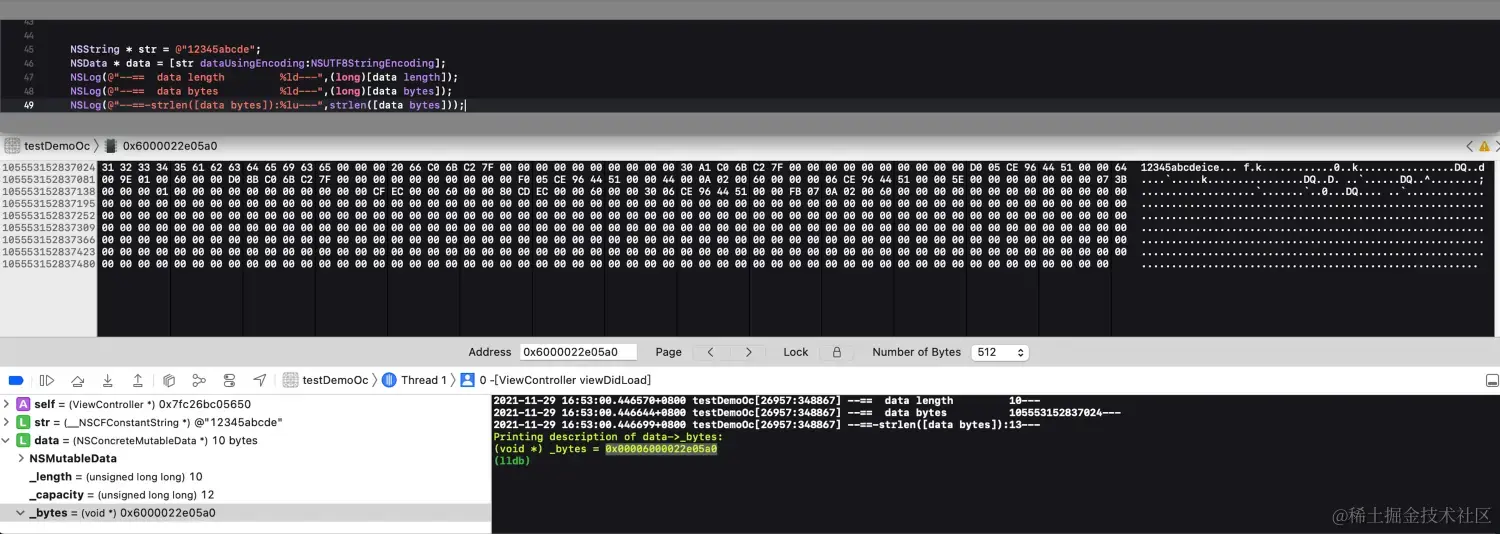
Task: Select testDemoOc in debug bar breadcrumb
Action: (x=336, y=380)
